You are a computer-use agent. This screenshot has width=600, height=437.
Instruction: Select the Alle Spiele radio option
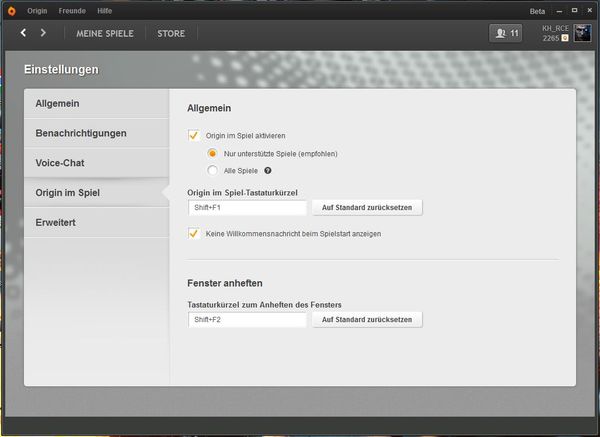point(212,170)
